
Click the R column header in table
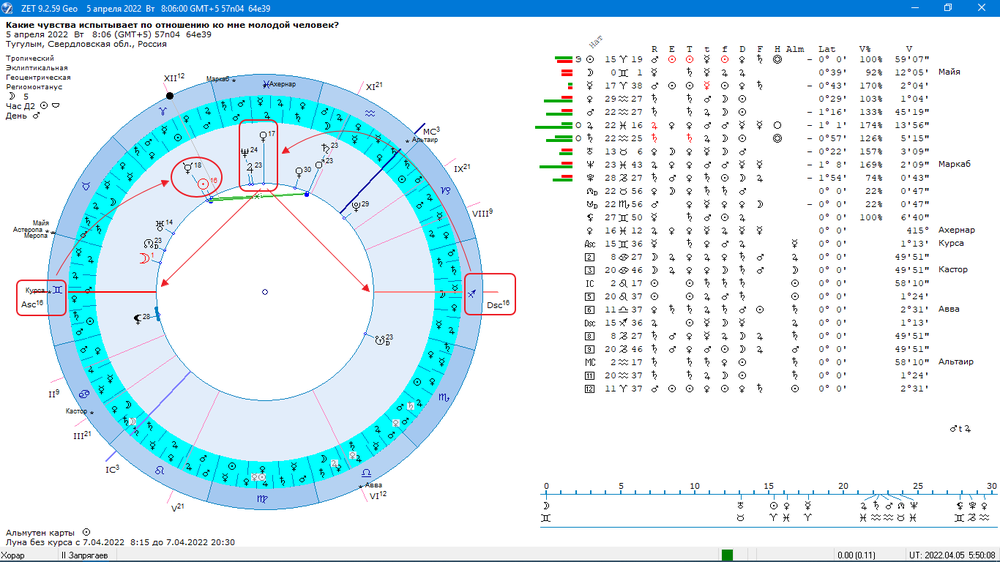click(654, 49)
